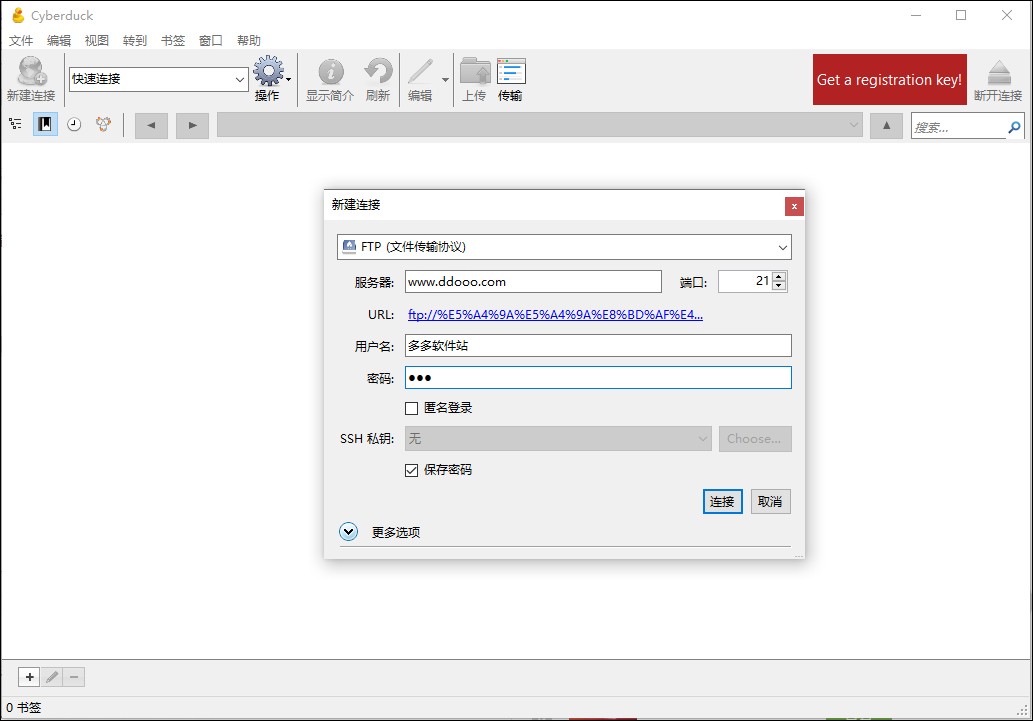Edit bookmark using bottom pencil button
This screenshot has height=721, width=1033.
click(52, 677)
